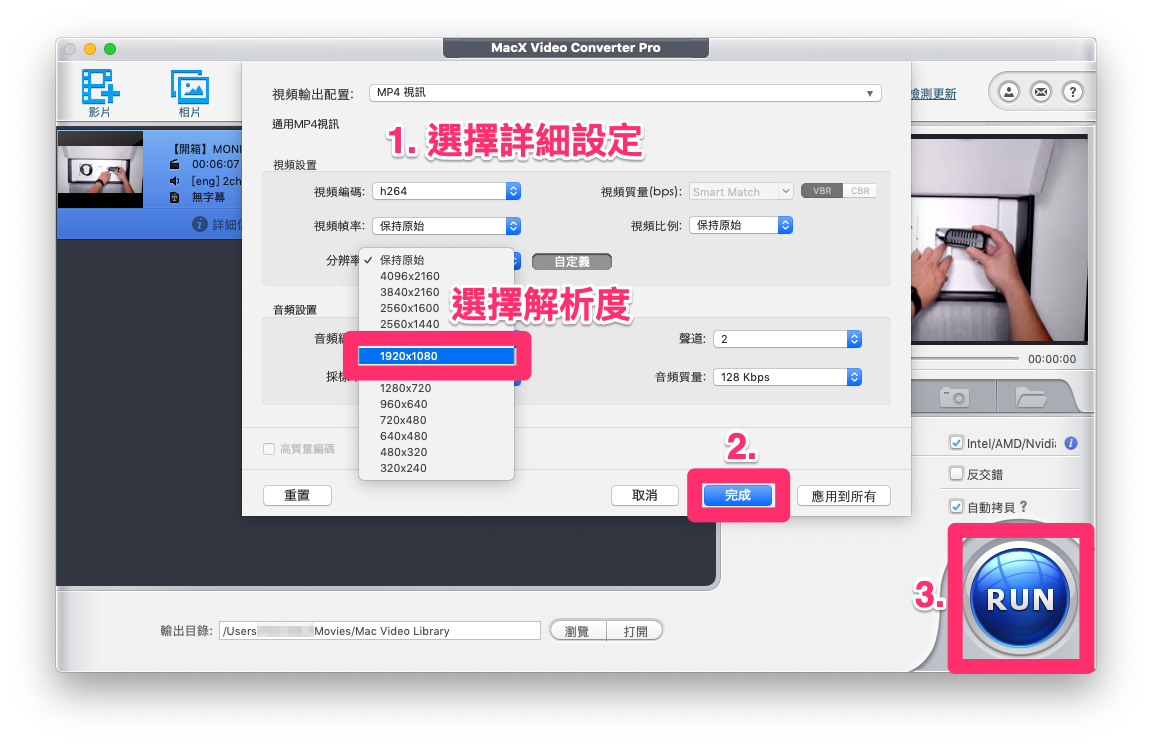
Task: Click the add video (影片) icon
Action: point(100,87)
